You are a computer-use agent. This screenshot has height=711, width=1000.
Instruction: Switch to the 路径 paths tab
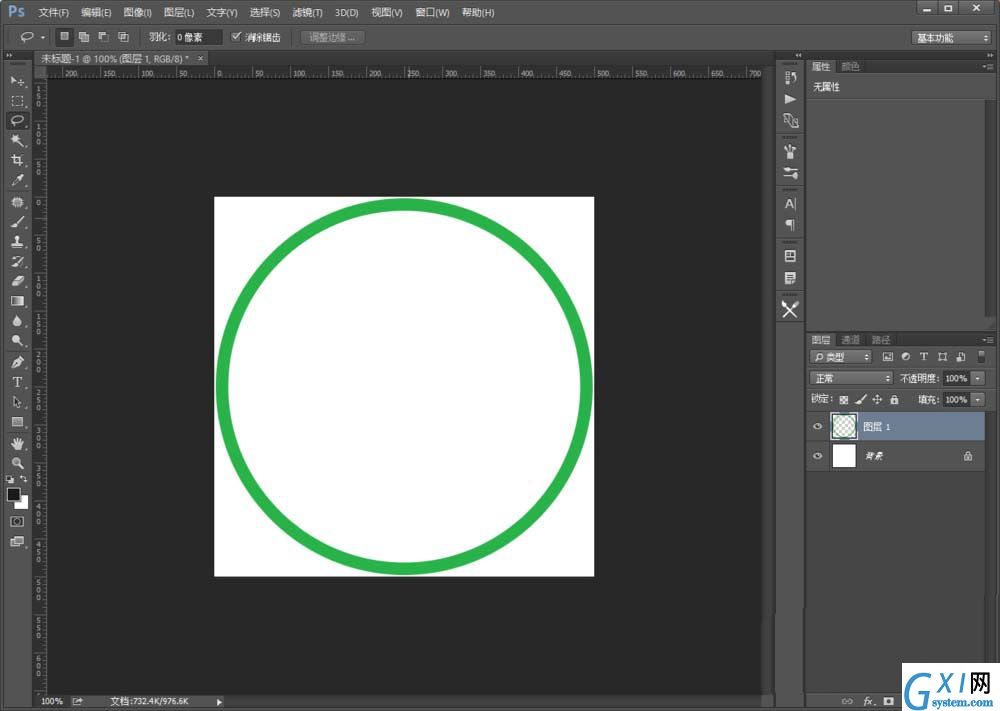pyautogui.click(x=881, y=340)
